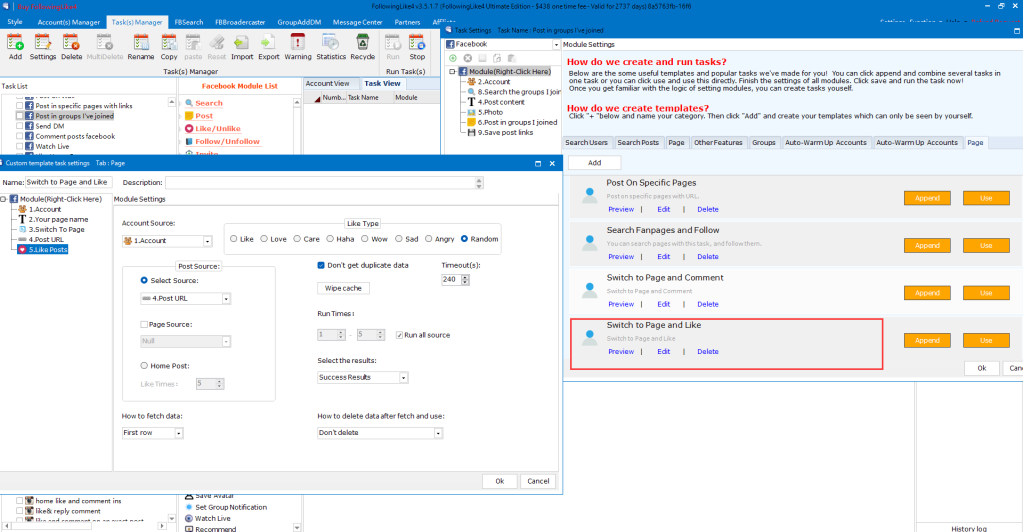Select the Random like type
1023x532 pixels.
[465, 239]
